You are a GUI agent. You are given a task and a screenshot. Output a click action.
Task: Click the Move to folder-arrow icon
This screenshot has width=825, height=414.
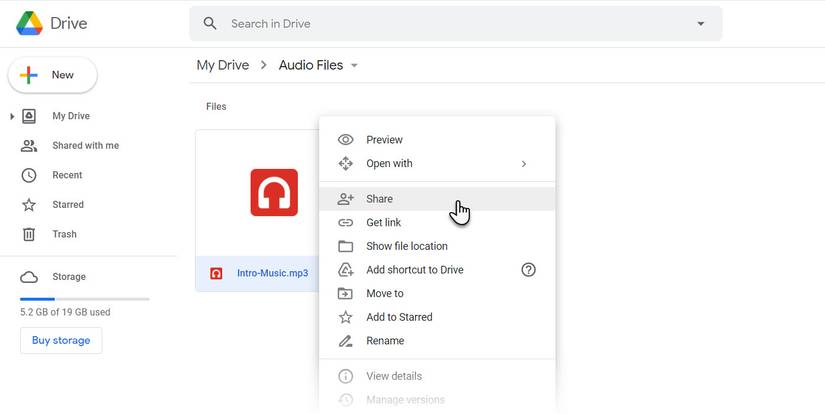(x=345, y=294)
